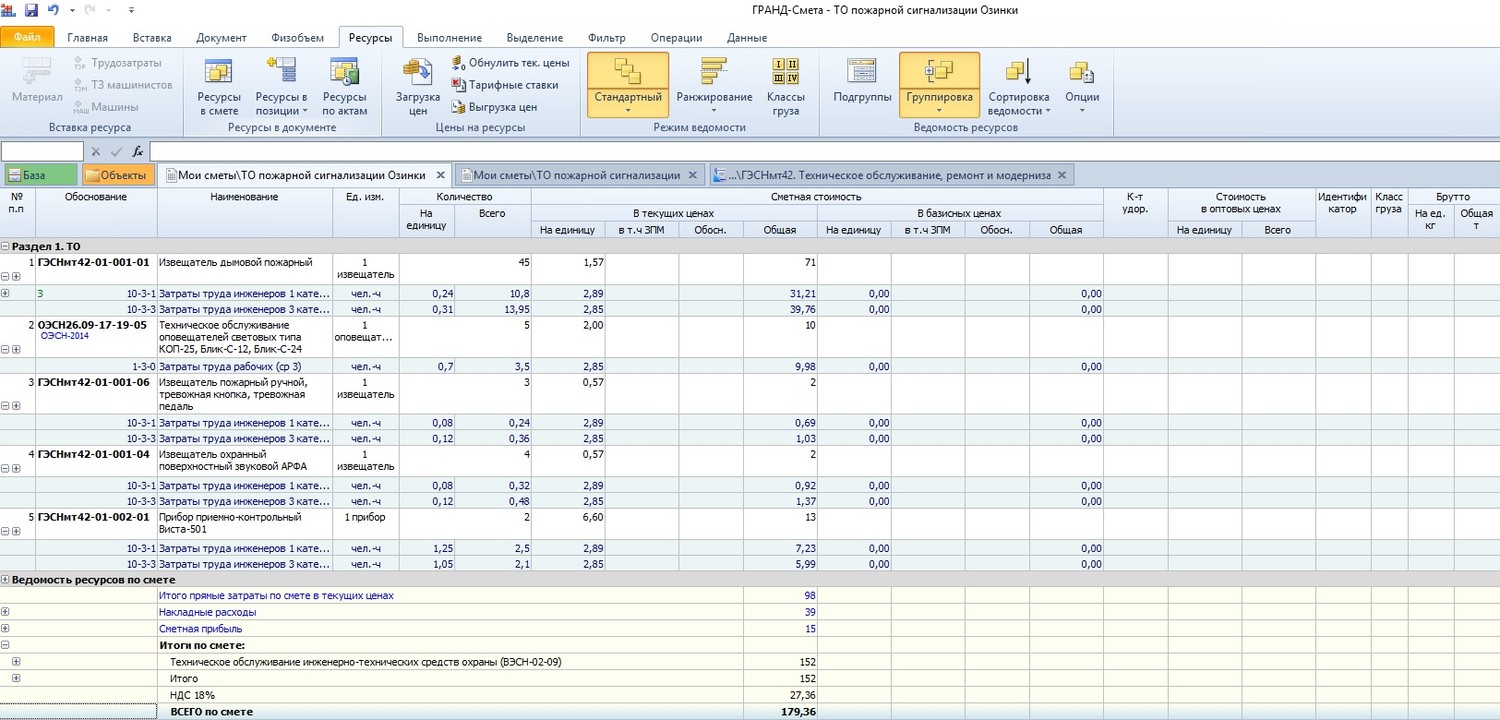Click Обнулить тек. цены
1500x720 pixels.
510,63
